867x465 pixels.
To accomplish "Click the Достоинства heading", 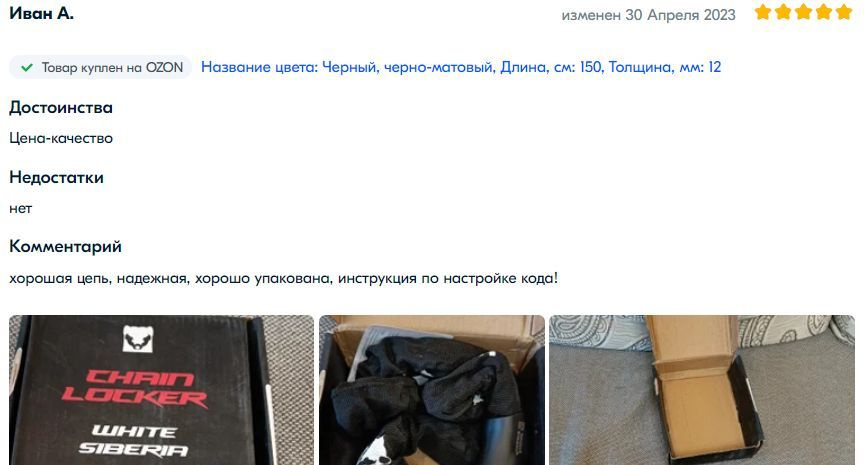I will click(x=61, y=107).
